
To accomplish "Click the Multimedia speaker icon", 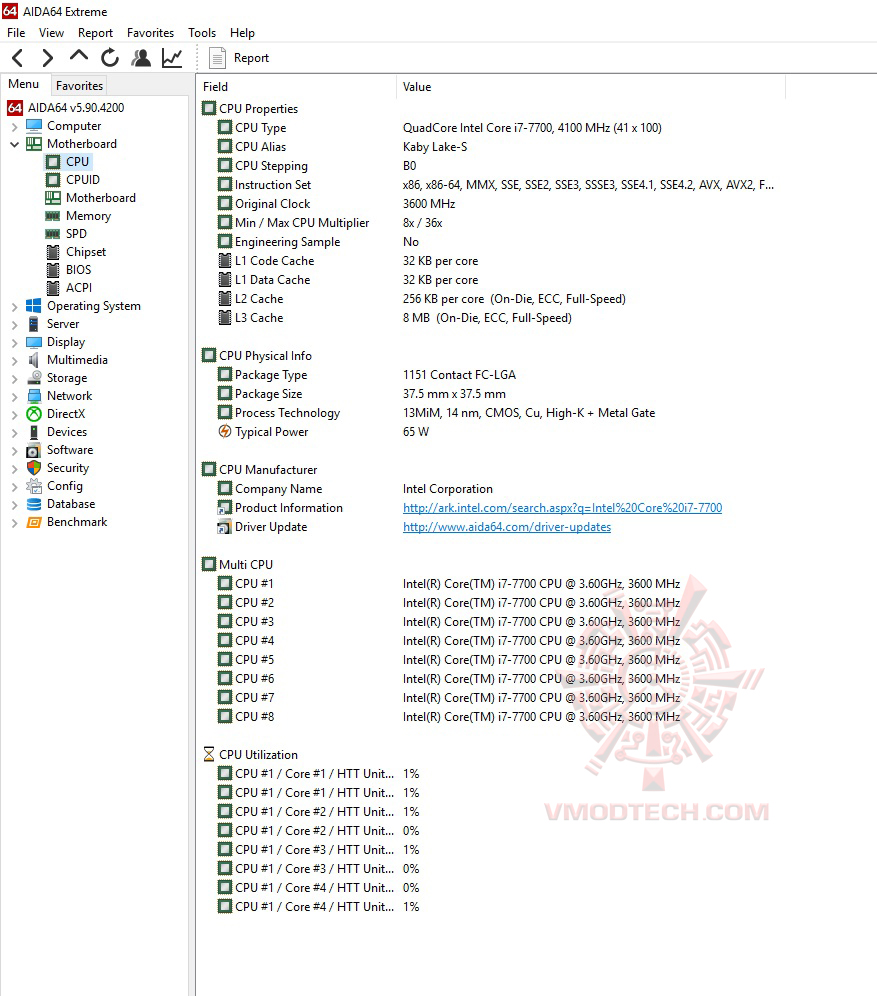I will click(34, 360).
